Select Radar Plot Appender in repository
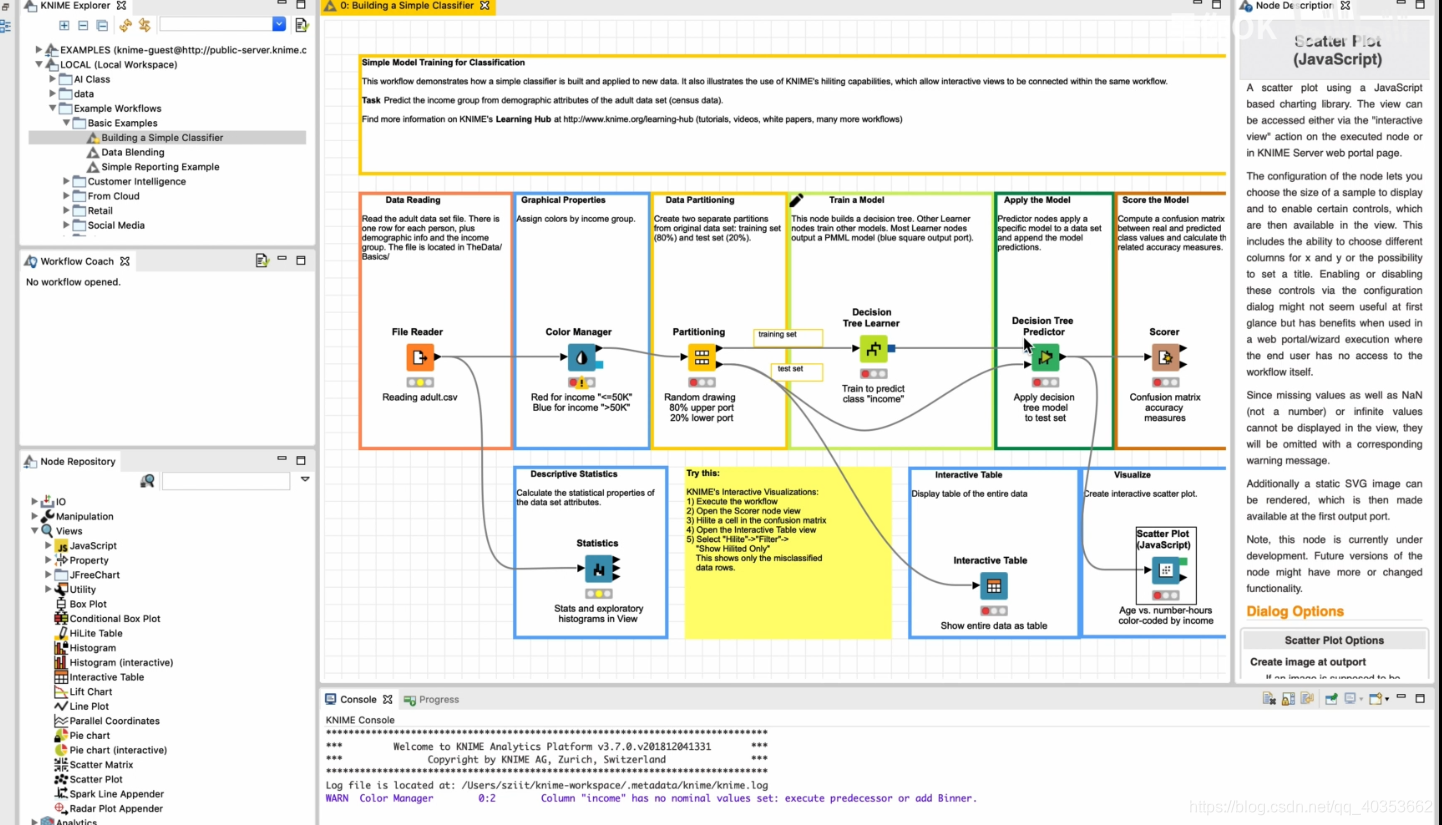Screen dimensions: 1442x825 (116, 808)
